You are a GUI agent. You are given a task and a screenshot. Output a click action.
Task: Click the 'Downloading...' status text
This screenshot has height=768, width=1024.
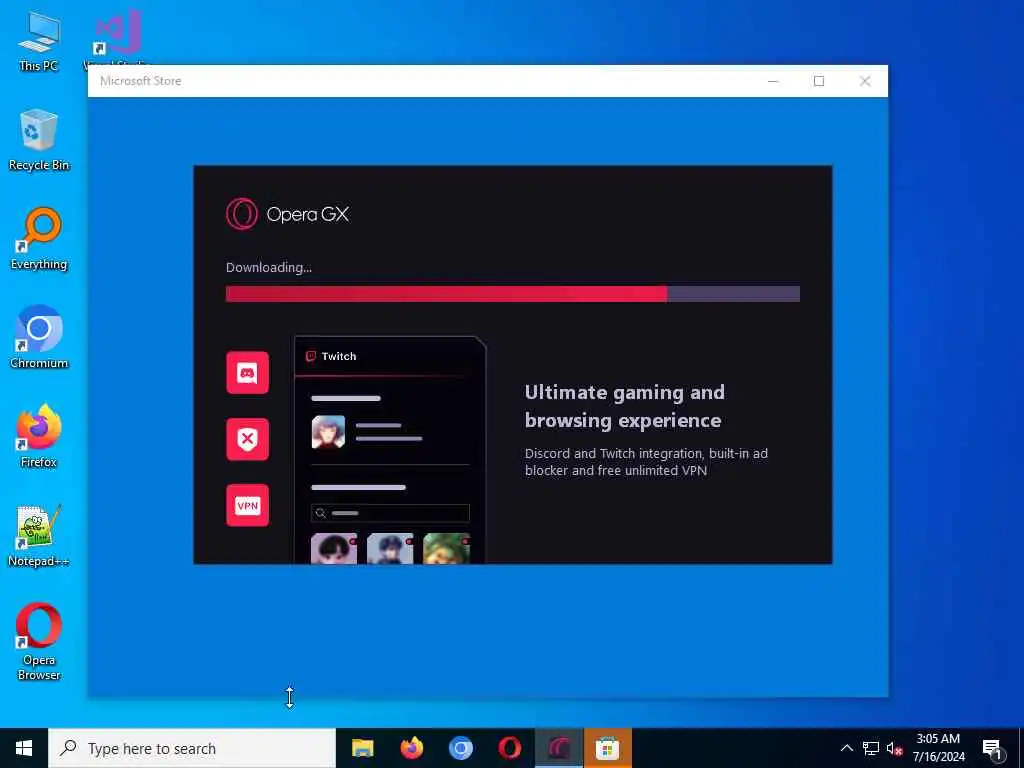[269, 267]
